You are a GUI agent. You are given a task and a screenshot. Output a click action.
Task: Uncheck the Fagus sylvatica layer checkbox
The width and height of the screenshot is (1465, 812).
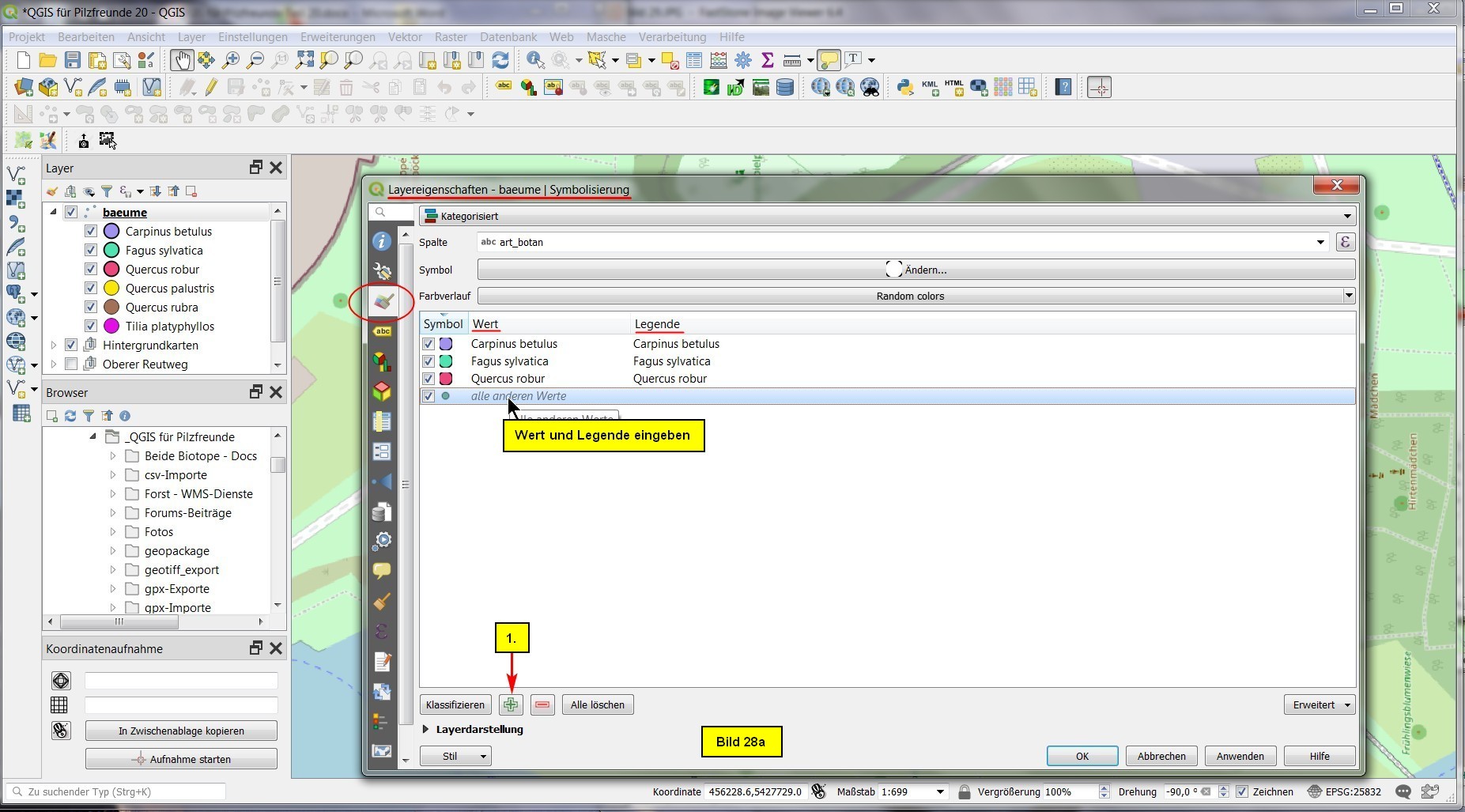90,251
